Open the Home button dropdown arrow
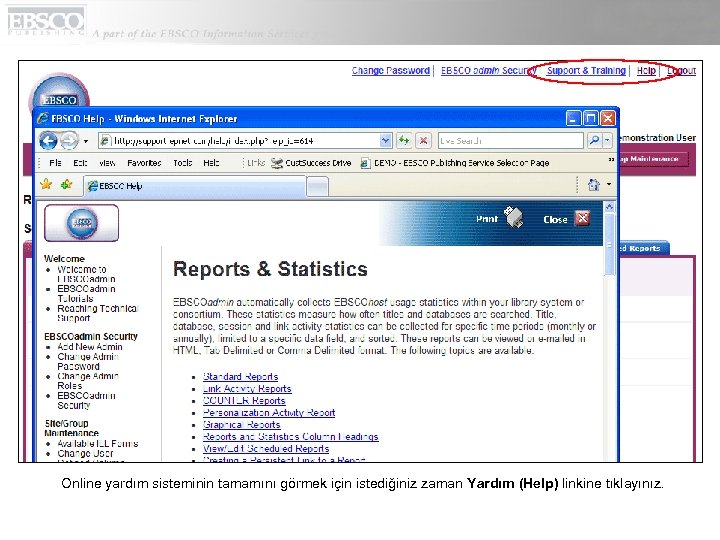The width and height of the screenshot is (720, 540). click(x=609, y=184)
